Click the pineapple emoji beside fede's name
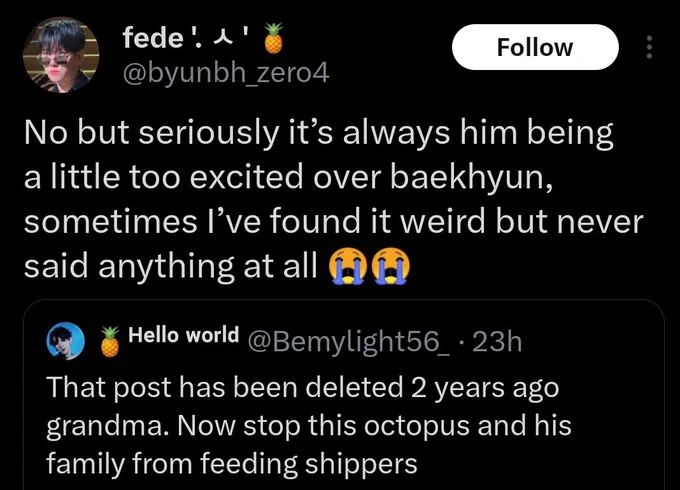This screenshot has height=490, width=680. coord(274,38)
